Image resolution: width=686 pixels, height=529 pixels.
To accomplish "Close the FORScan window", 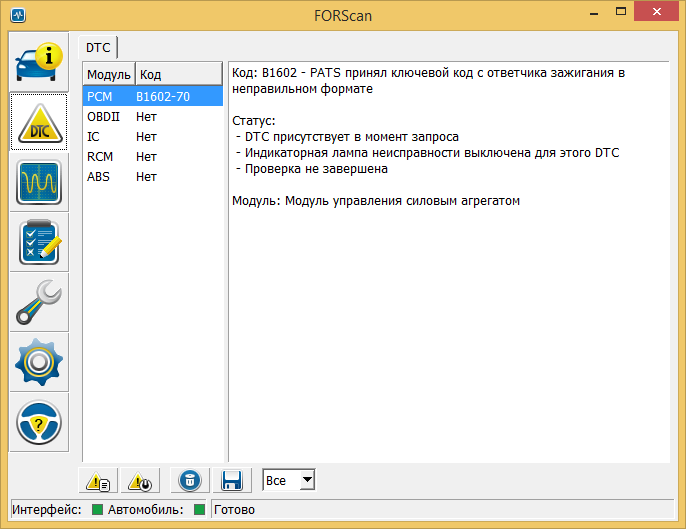I will coord(656,12).
